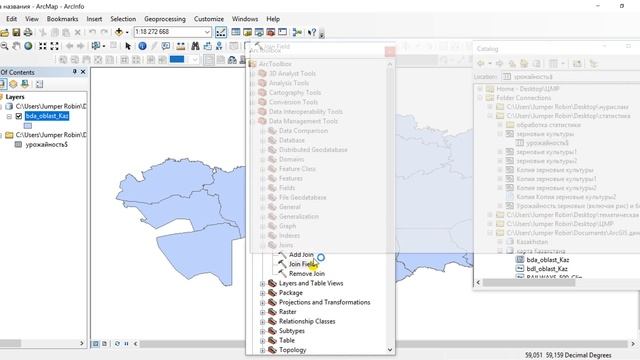Collapse the bda_oblast_Kaz layer in TOC
Image resolution: width=640 pixels, height=360 pixels.
(9, 116)
